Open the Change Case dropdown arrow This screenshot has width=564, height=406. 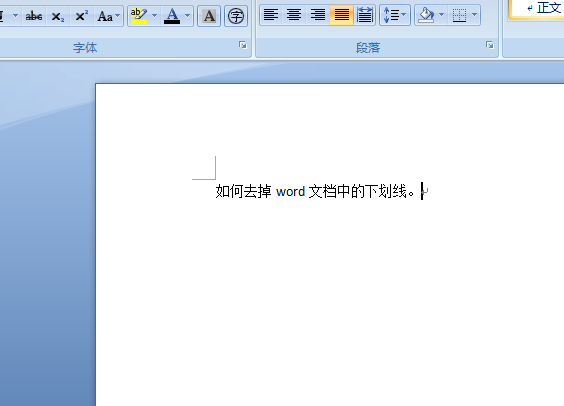click(118, 16)
